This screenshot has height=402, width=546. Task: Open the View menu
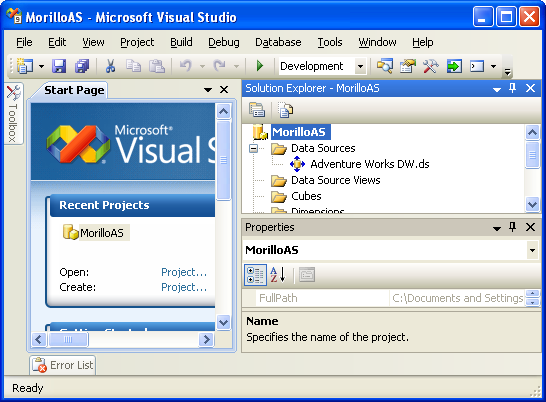(x=93, y=42)
